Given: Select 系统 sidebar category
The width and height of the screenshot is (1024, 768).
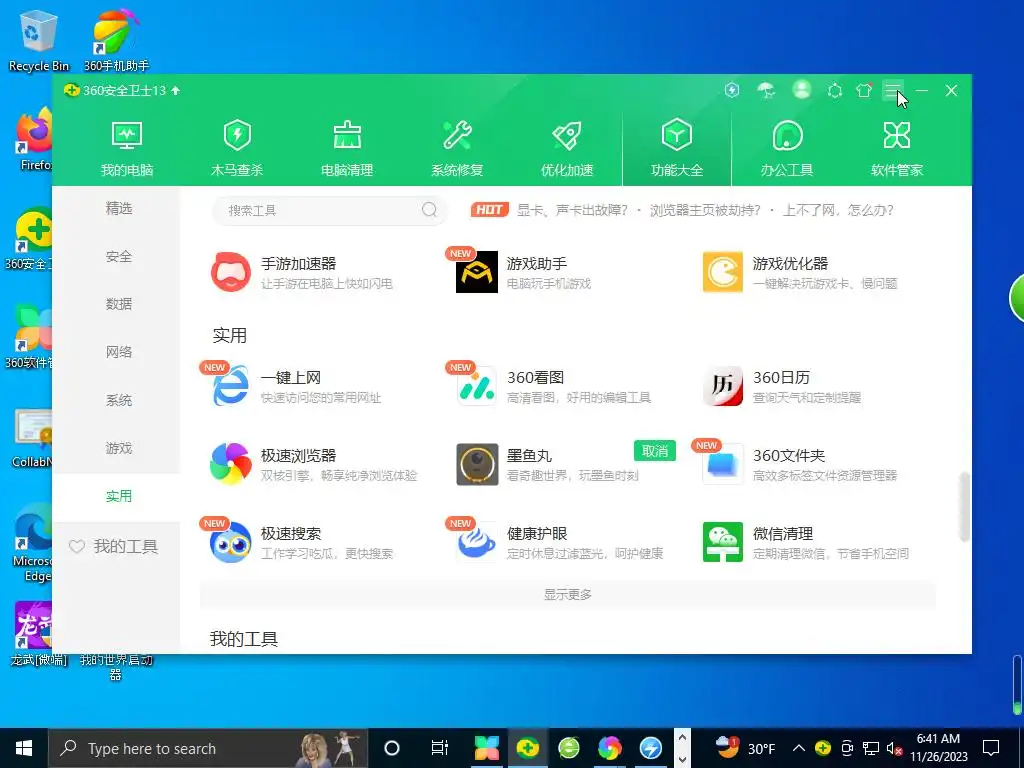Looking at the screenshot, I should click(x=119, y=400).
